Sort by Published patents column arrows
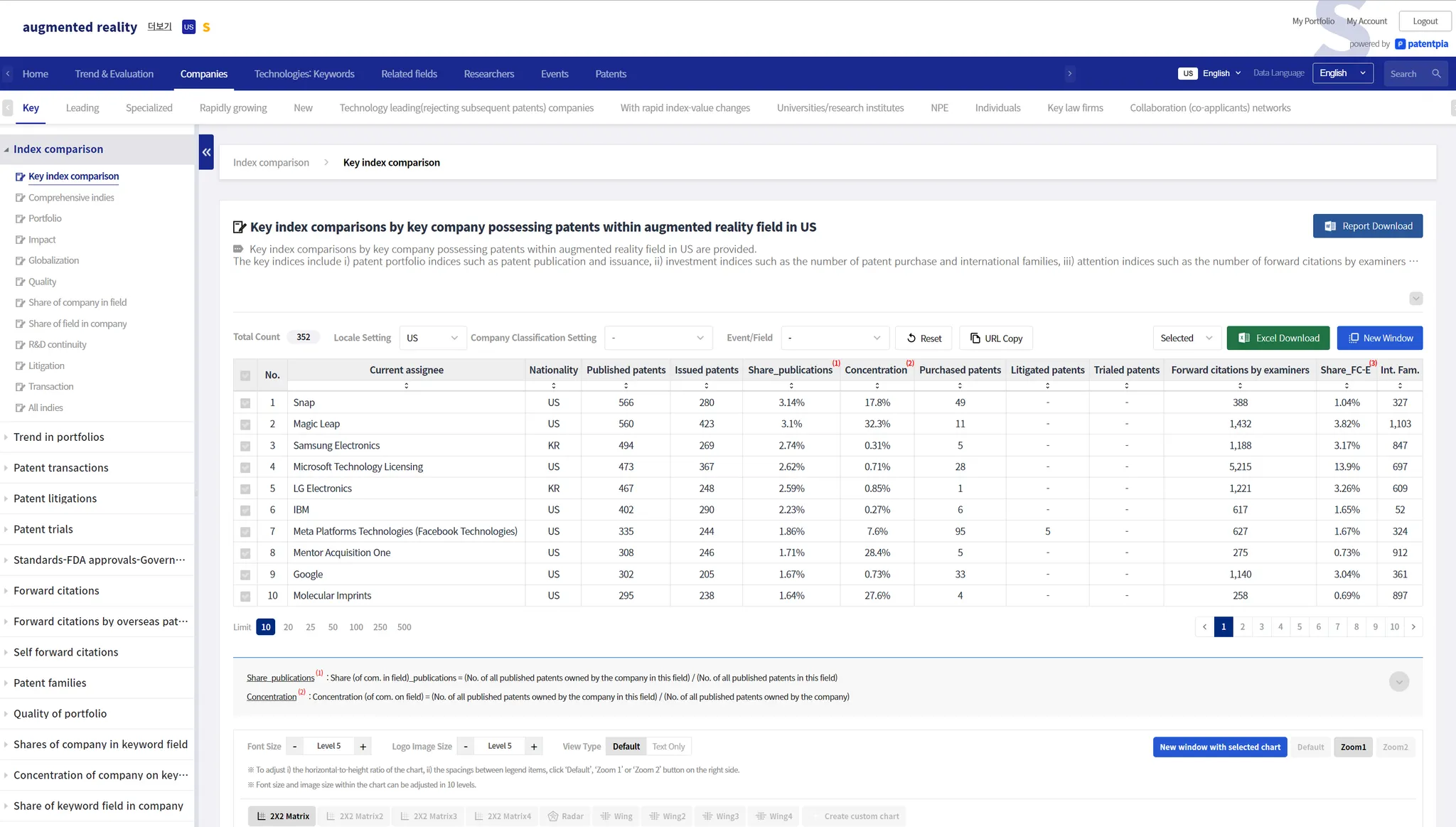This screenshot has width=1456, height=827. pyautogui.click(x=626, y=385)
